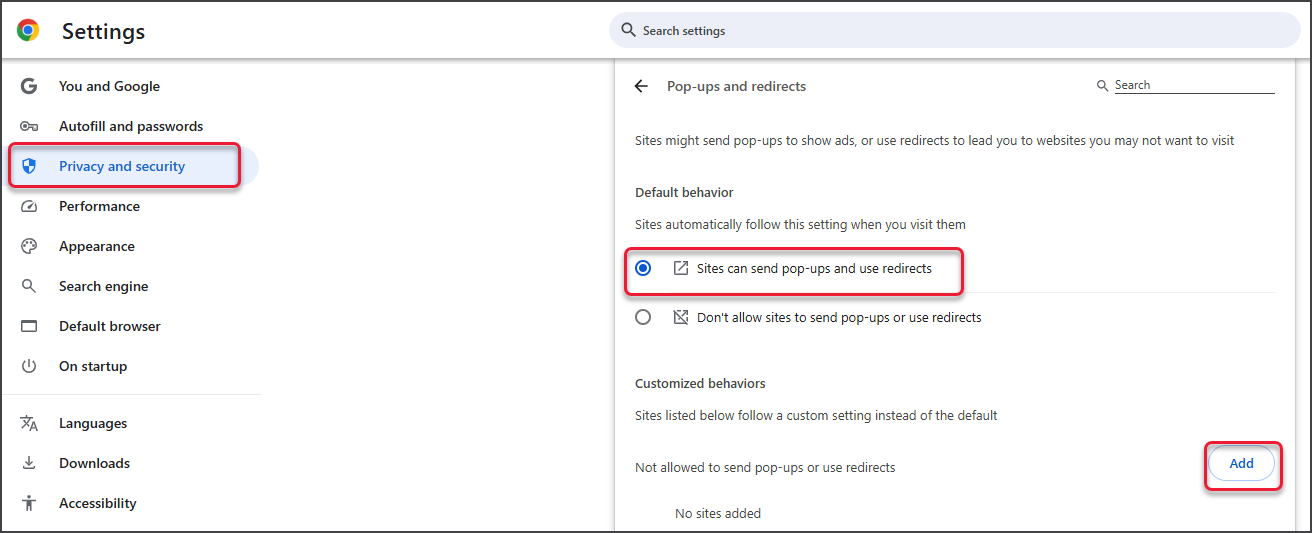
Task: Select "Sites can send pop-ups and use redirects"
Action: (643, 268)
